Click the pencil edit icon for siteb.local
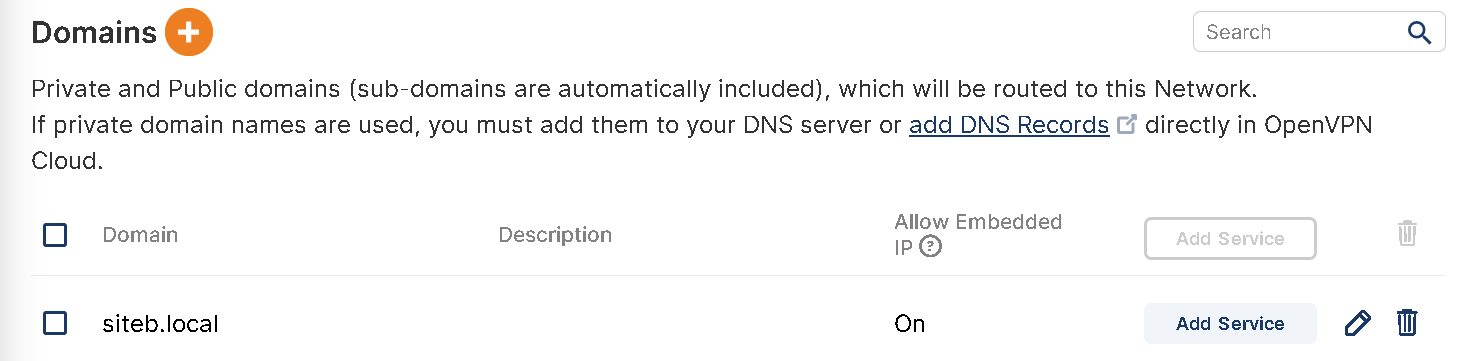The height and width of the screenshot is (361, 1465). [x=1357, y=323]
